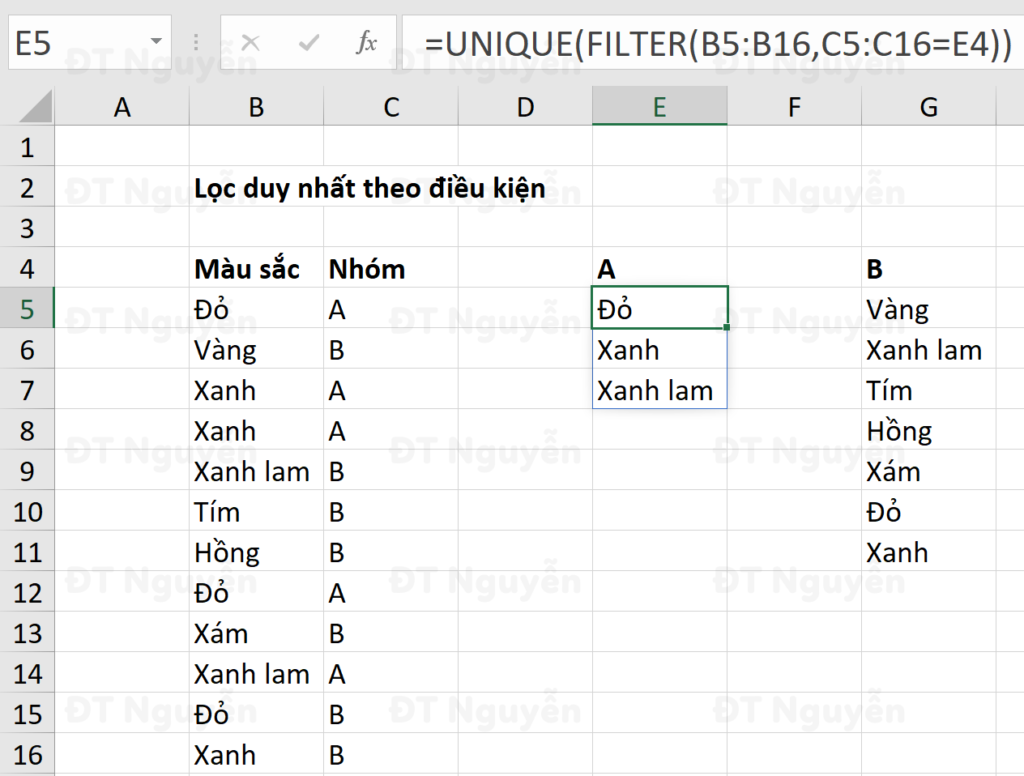Select the title cell 'Lọc duy nhất theo điều kiện'
The height and width of the screenshot is (776, 1024).
coord(370,188)
